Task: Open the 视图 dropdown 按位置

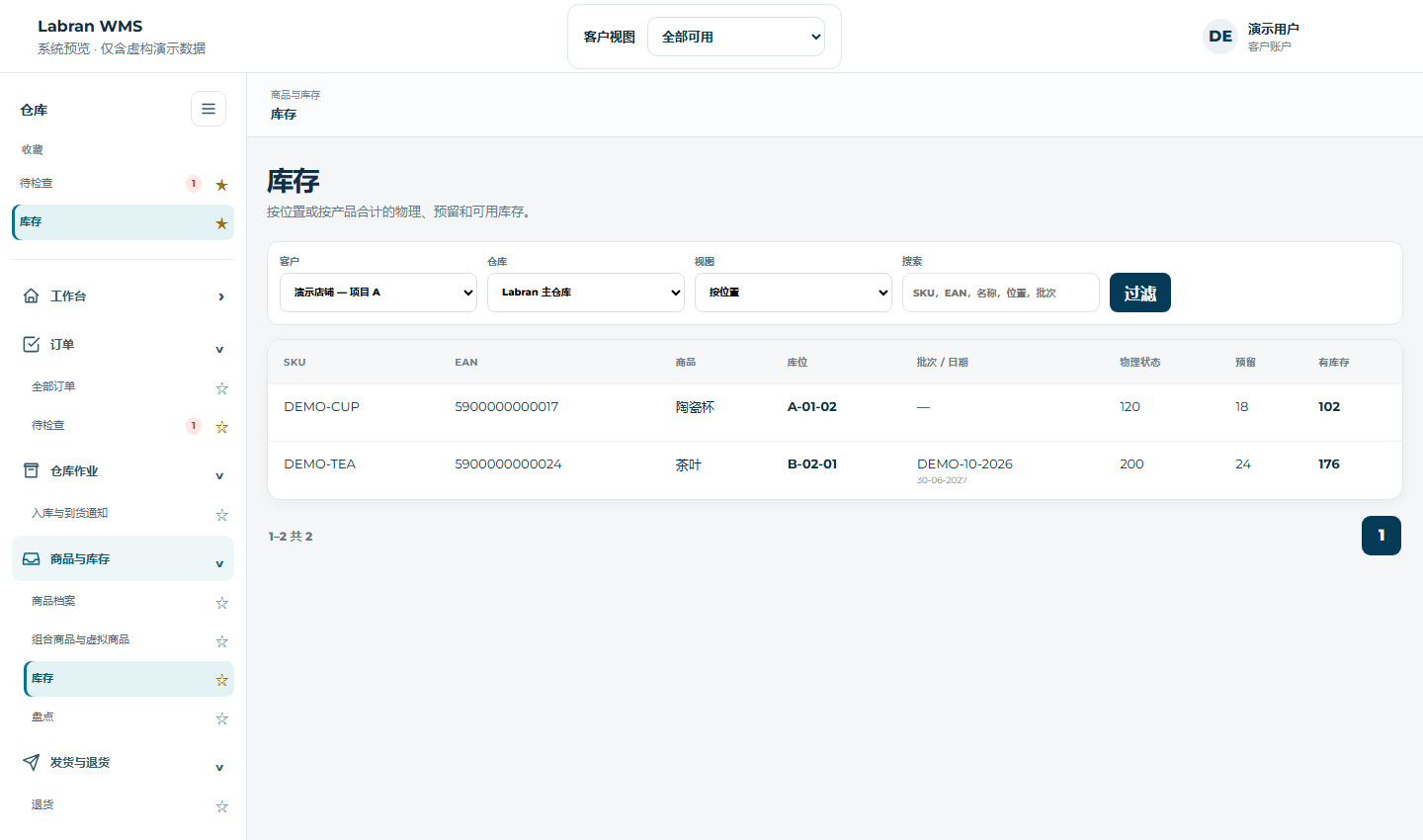Action: point(794,293)
